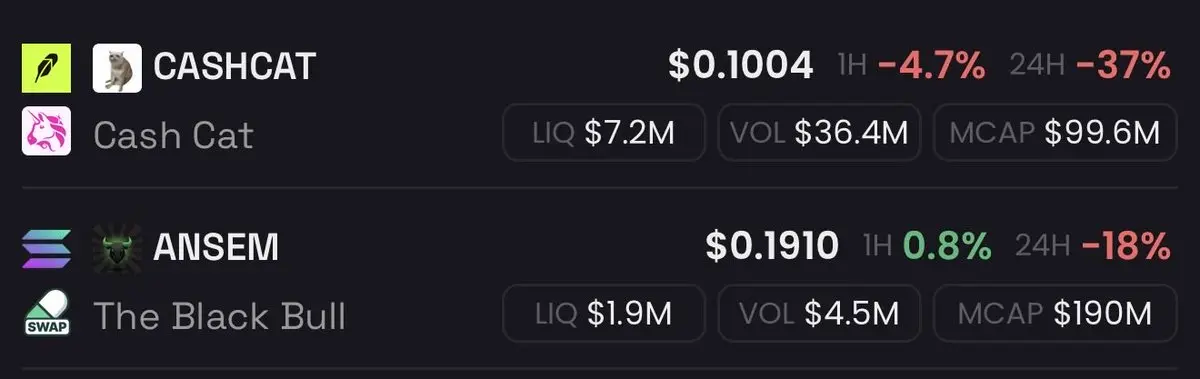
Task: Click the MCAP $190M pill
Action: click(x=1055, y=313)
